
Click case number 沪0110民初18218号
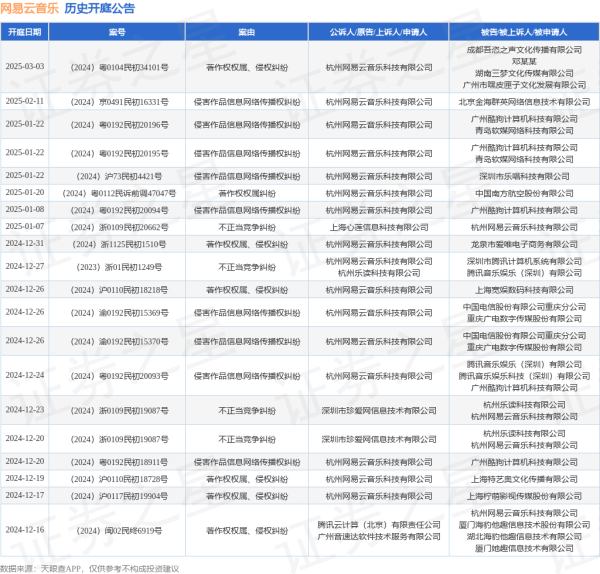(119, 290)
